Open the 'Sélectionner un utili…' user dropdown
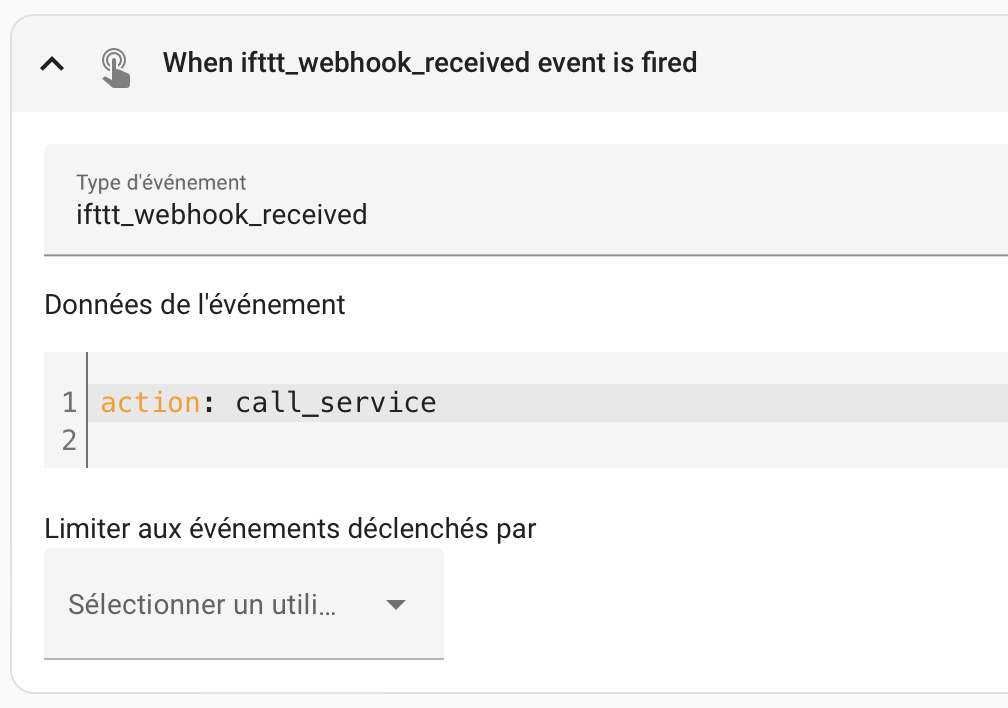The height and width of the screenshot is (708, 1008). pyautogui.click(x=244, y=604)
